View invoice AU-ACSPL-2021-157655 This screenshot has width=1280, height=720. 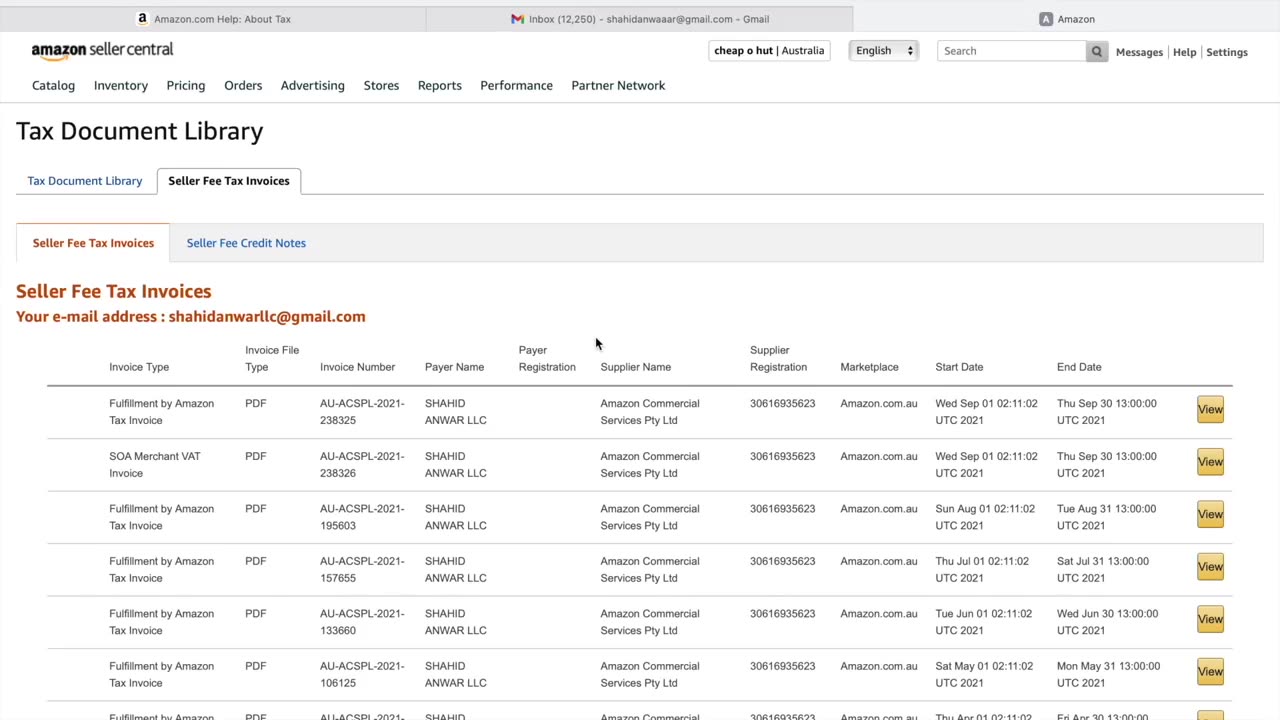(1210, 567)
